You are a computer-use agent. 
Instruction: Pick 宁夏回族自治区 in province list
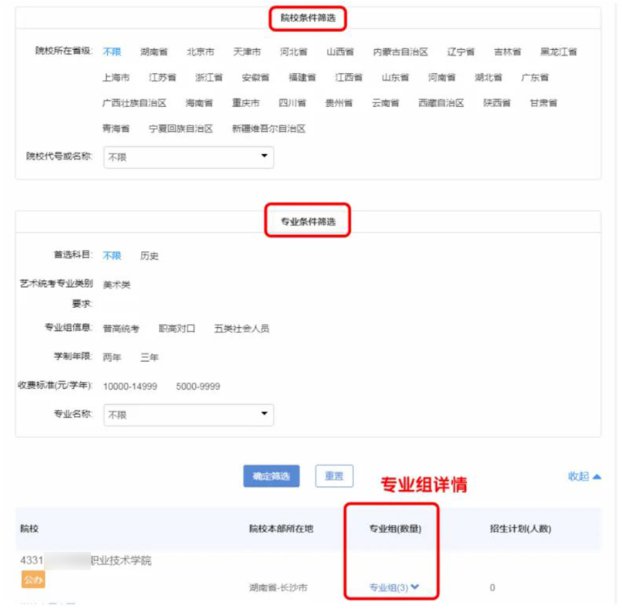[x=181, y=129]
